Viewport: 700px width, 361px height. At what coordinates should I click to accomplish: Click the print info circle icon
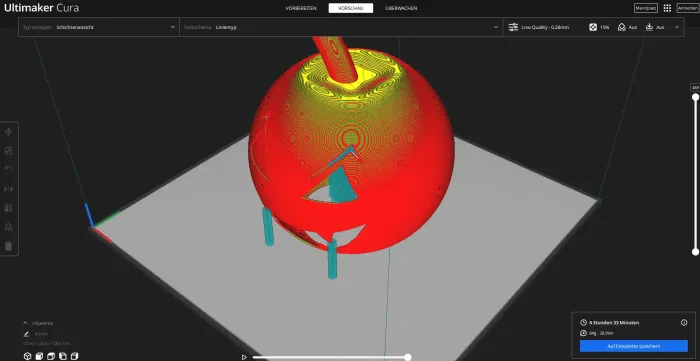(x=684, y=323)
